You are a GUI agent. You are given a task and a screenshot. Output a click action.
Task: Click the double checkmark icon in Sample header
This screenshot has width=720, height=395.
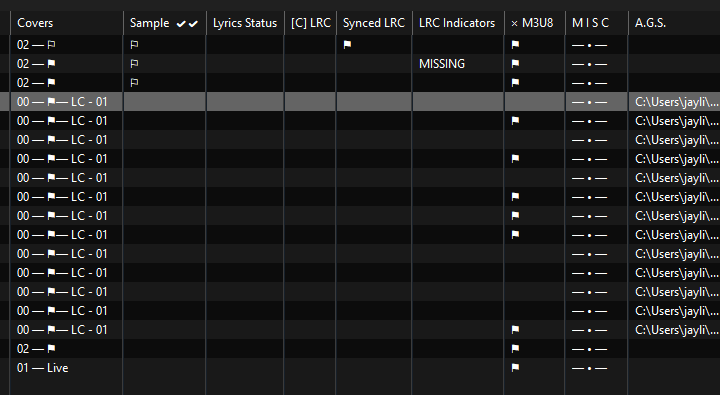[187, 23]
